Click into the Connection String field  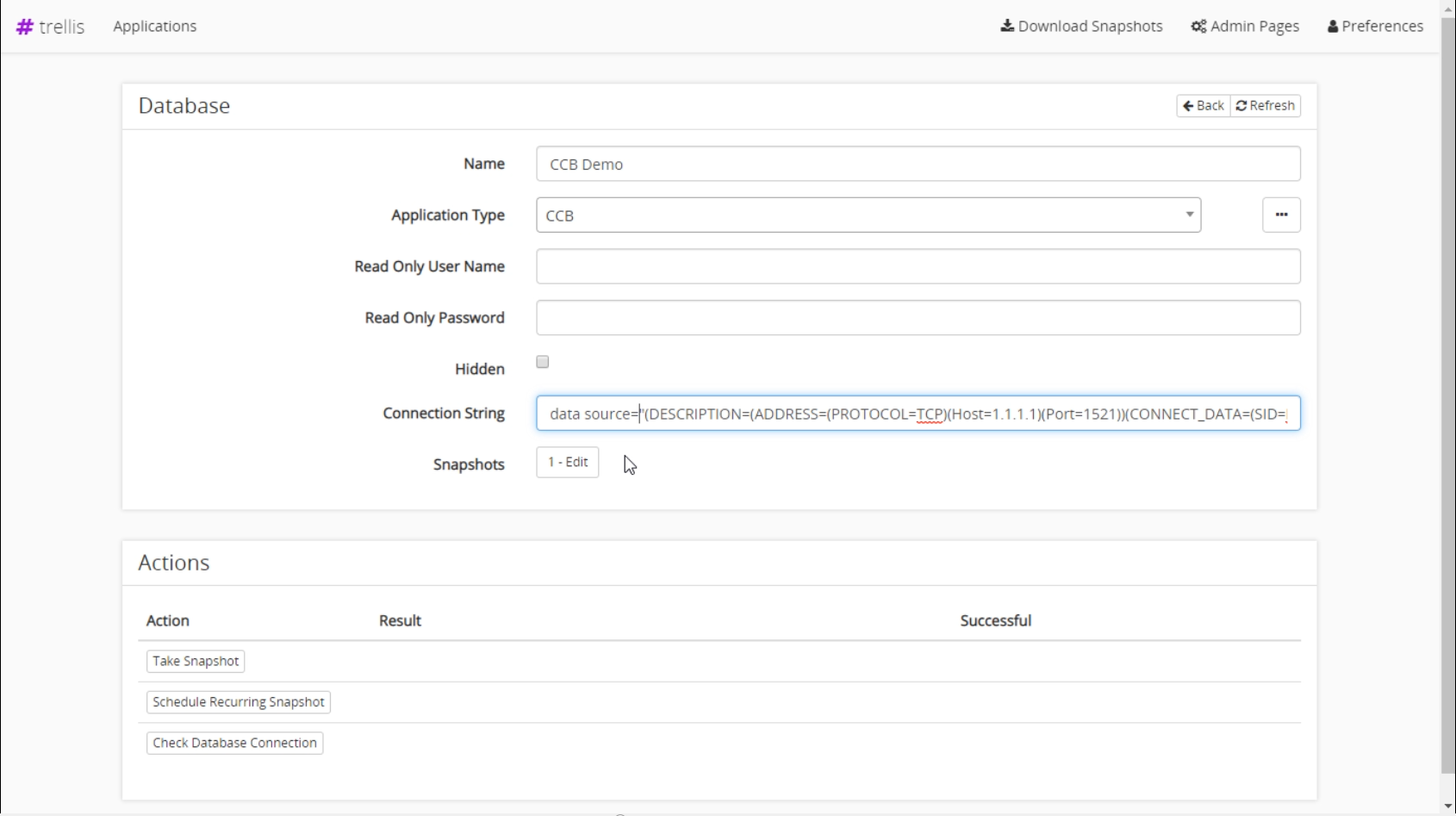(918, 414)
